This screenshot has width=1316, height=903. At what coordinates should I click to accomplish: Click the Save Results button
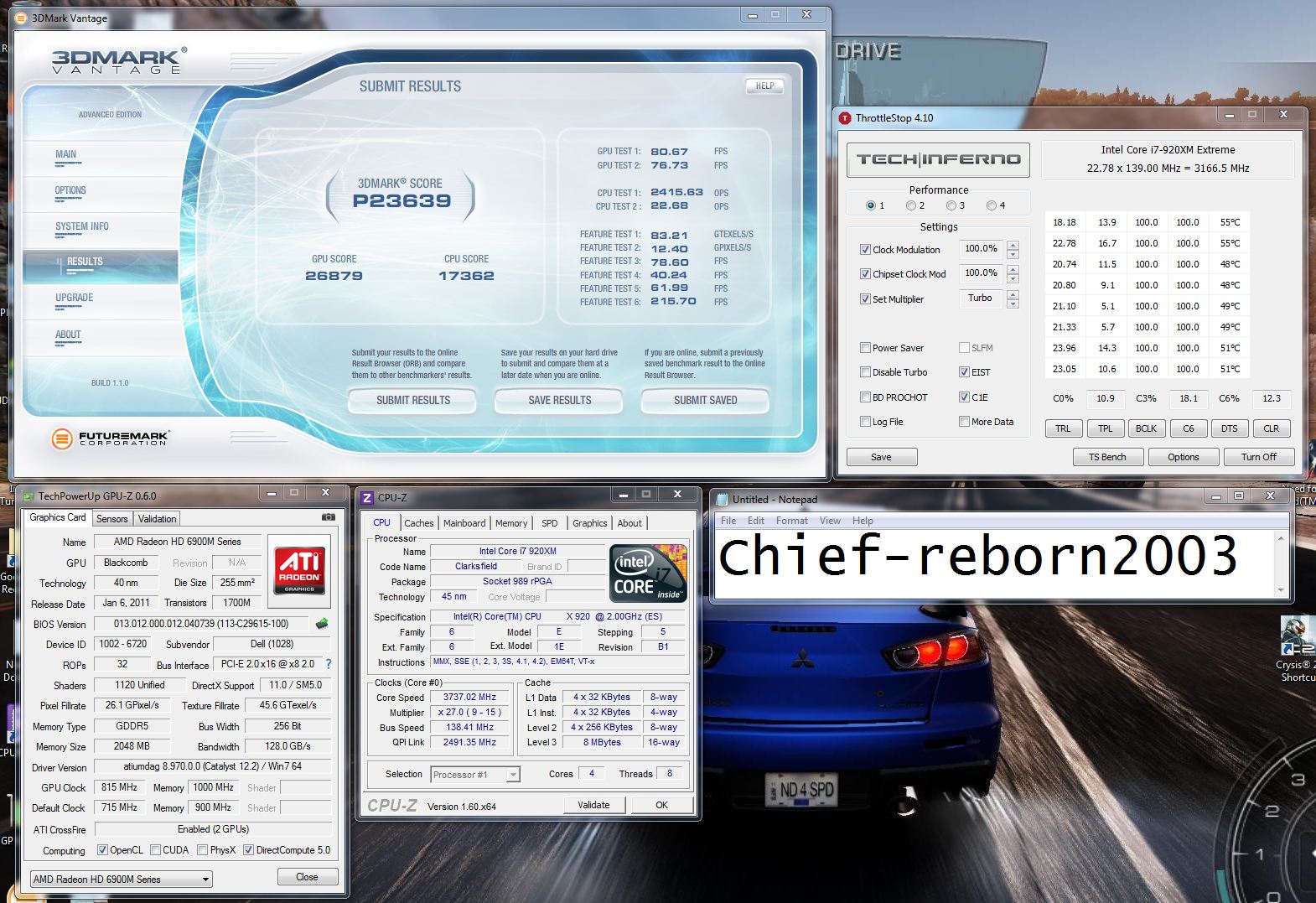[x=560, y=401]
